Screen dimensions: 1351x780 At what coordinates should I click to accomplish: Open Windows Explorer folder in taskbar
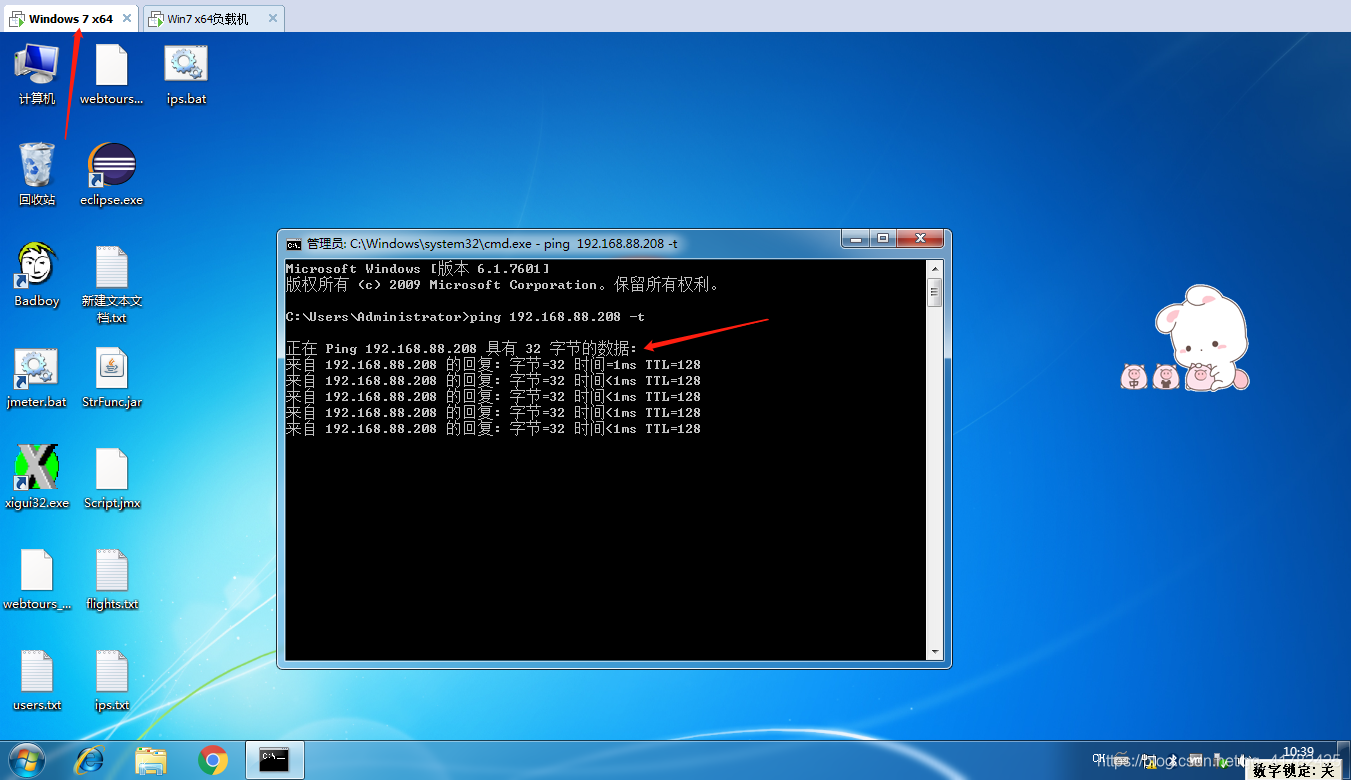click(x=151, y=761)
